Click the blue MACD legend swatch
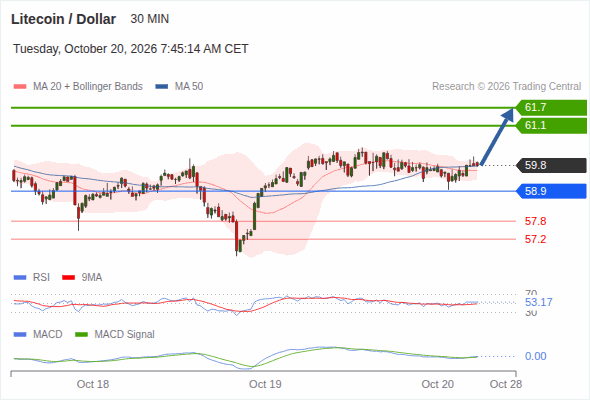This screenshot has width=590, height=400. (20, 335)
